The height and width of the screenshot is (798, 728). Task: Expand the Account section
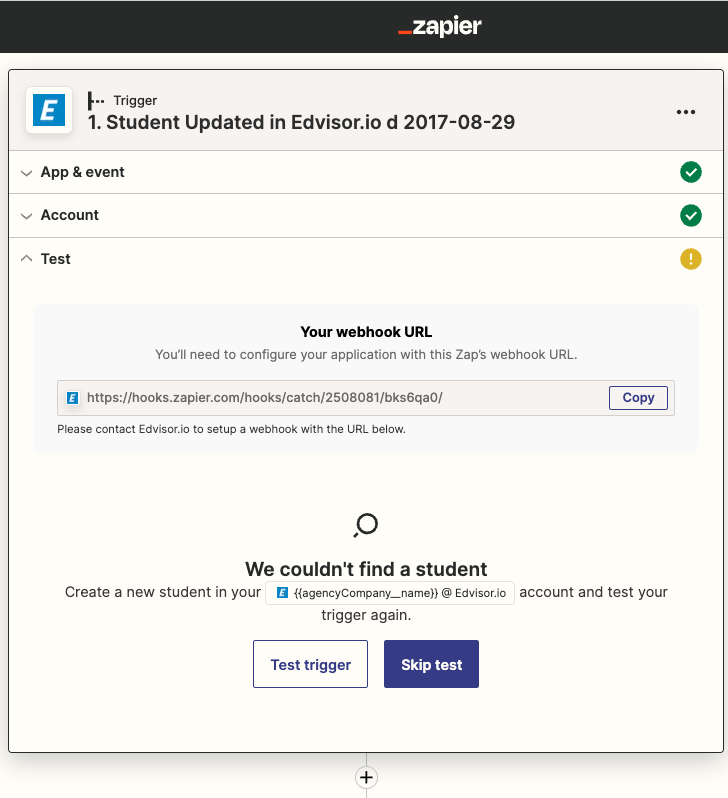click(x=366, y=215)
